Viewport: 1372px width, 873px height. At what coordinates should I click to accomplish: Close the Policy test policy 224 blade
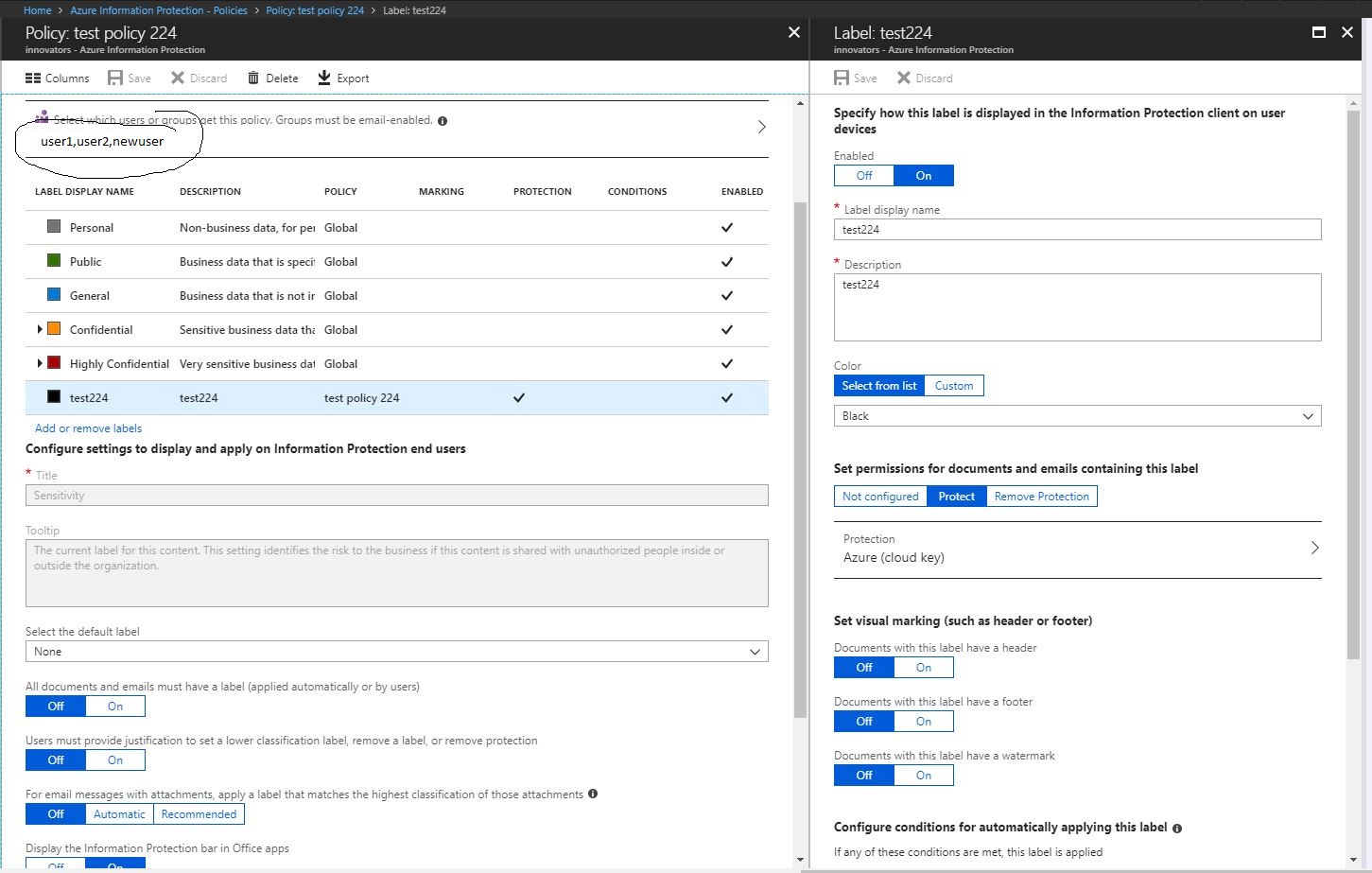[794, 32]
